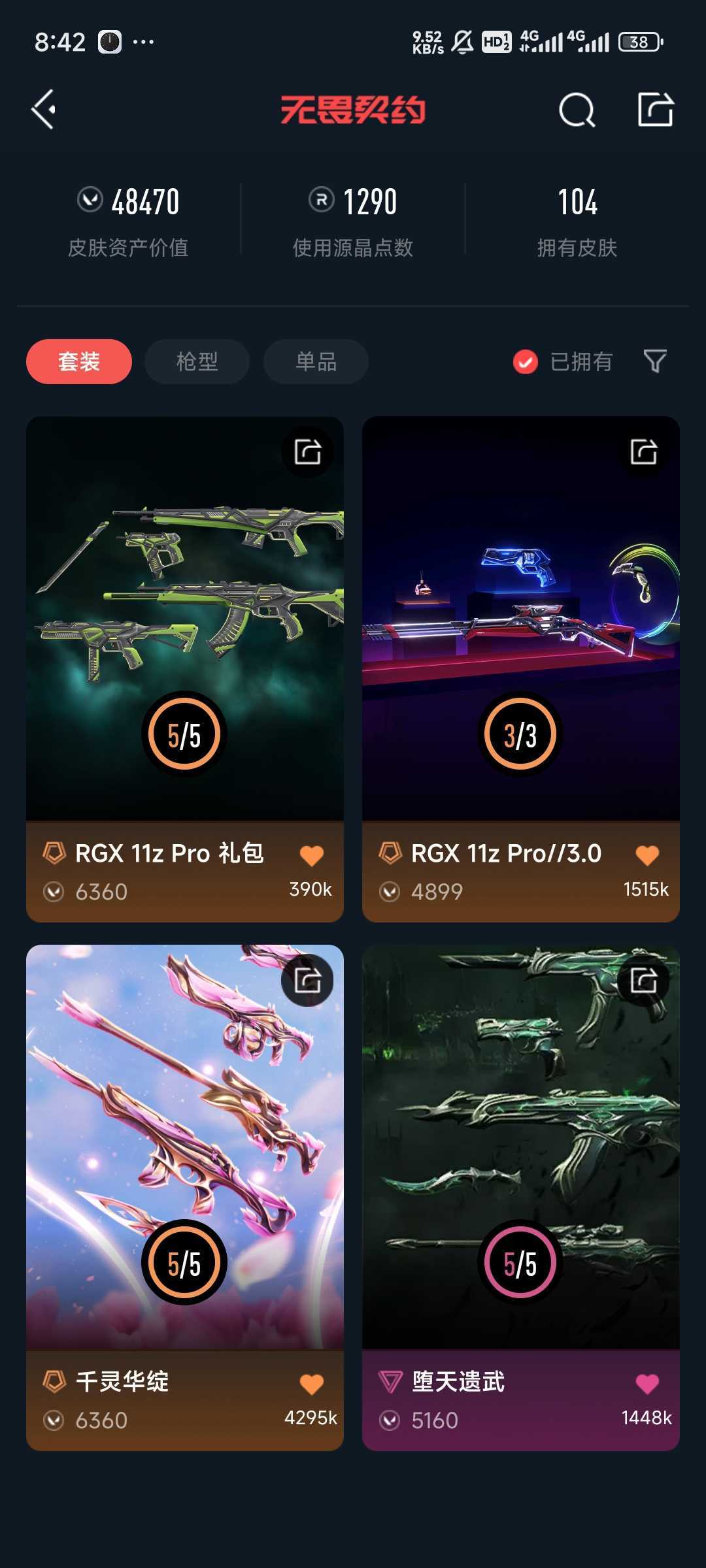Screen dimensions: 706x1568
Task: Switch to the 枪型 tab
Action: [197, 361]
